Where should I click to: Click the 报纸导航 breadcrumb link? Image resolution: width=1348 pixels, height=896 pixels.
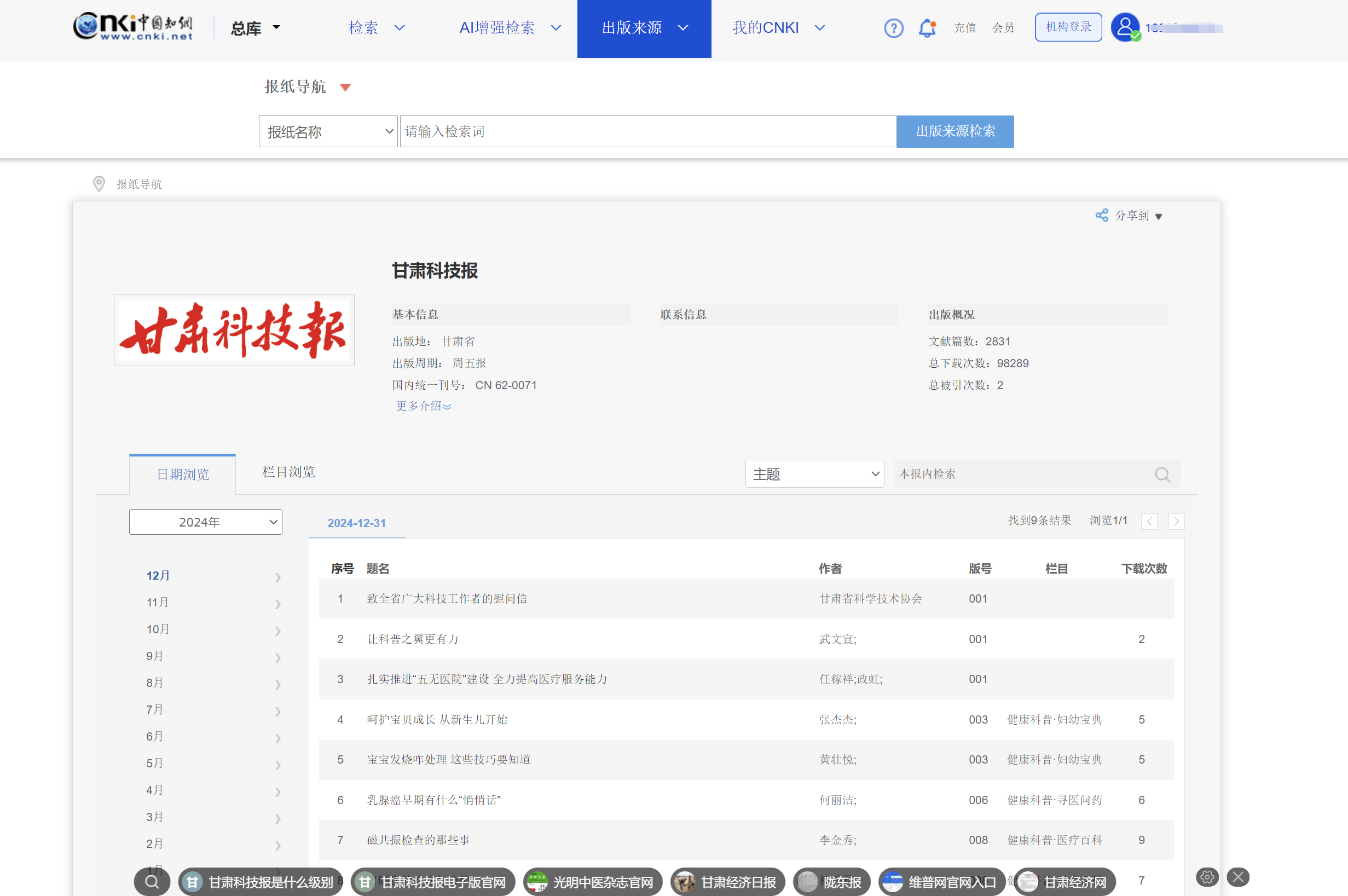(x=139, y=184)
